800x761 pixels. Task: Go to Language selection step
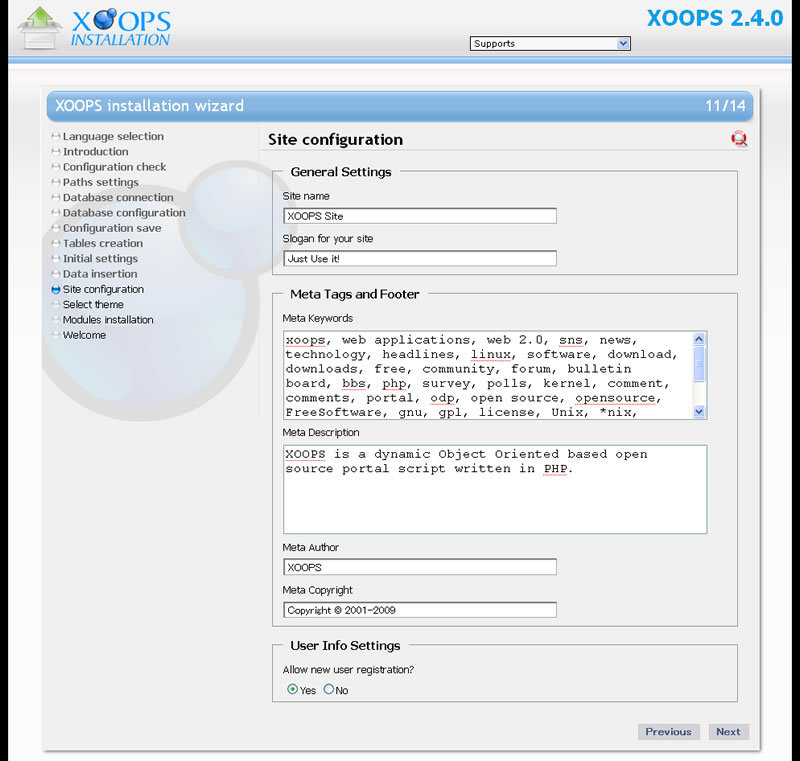(x=113, y=136)
